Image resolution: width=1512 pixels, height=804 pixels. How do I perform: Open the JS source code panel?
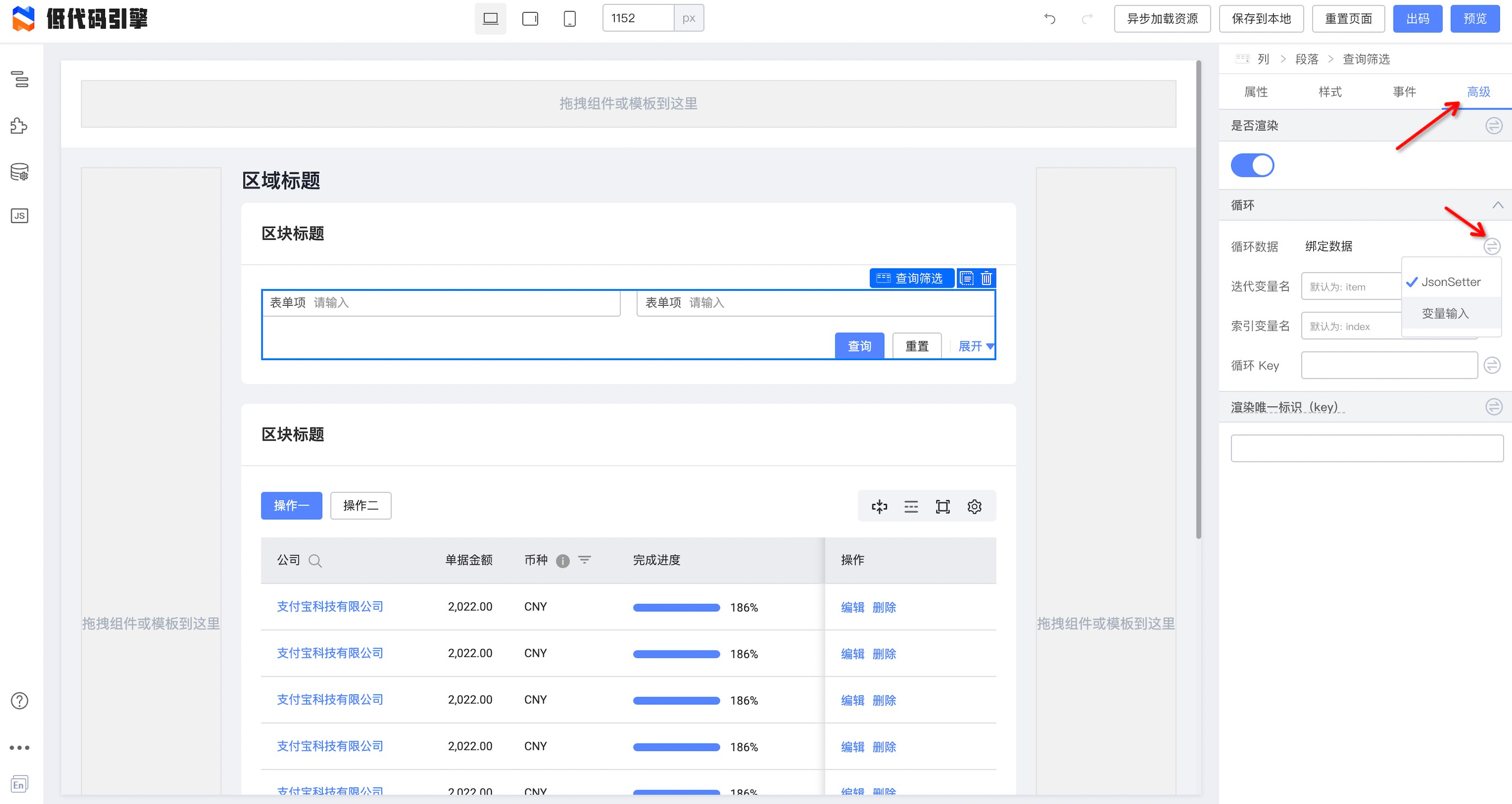tap(19, 216)
